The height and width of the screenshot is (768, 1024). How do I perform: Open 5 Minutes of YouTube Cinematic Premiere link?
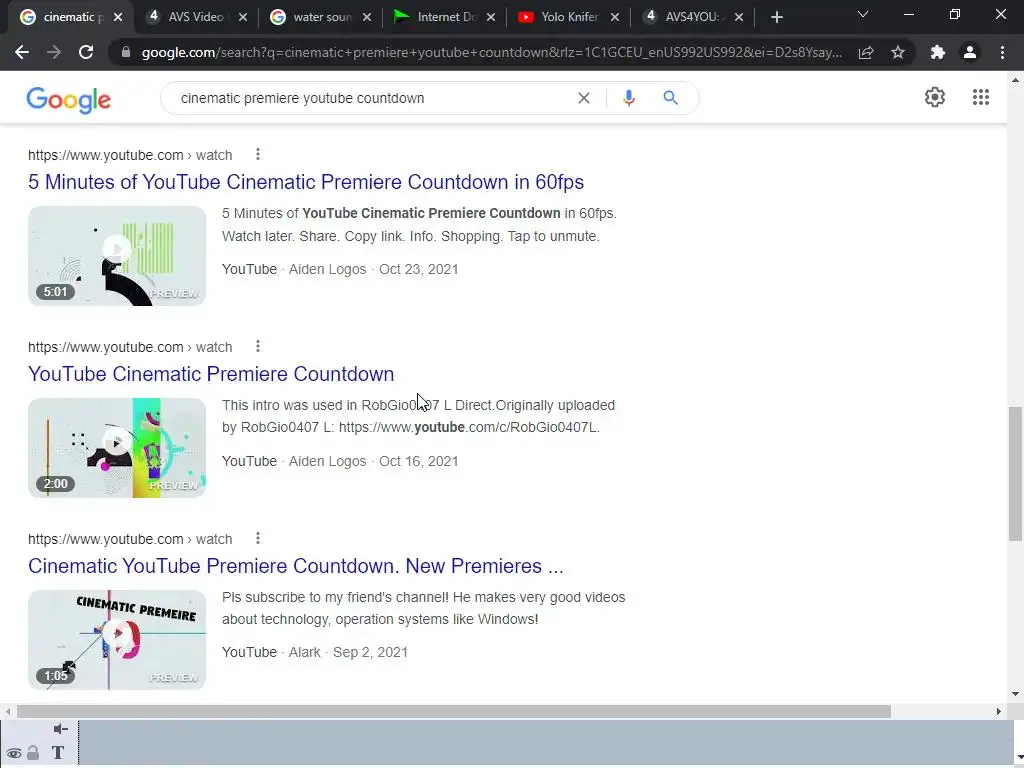click(306, 182)
